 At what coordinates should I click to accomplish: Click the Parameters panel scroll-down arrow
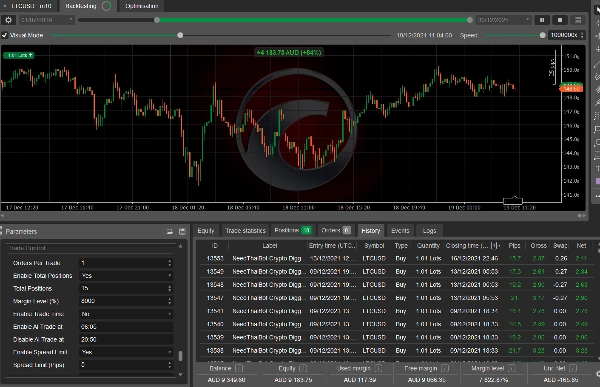(180, 375)
